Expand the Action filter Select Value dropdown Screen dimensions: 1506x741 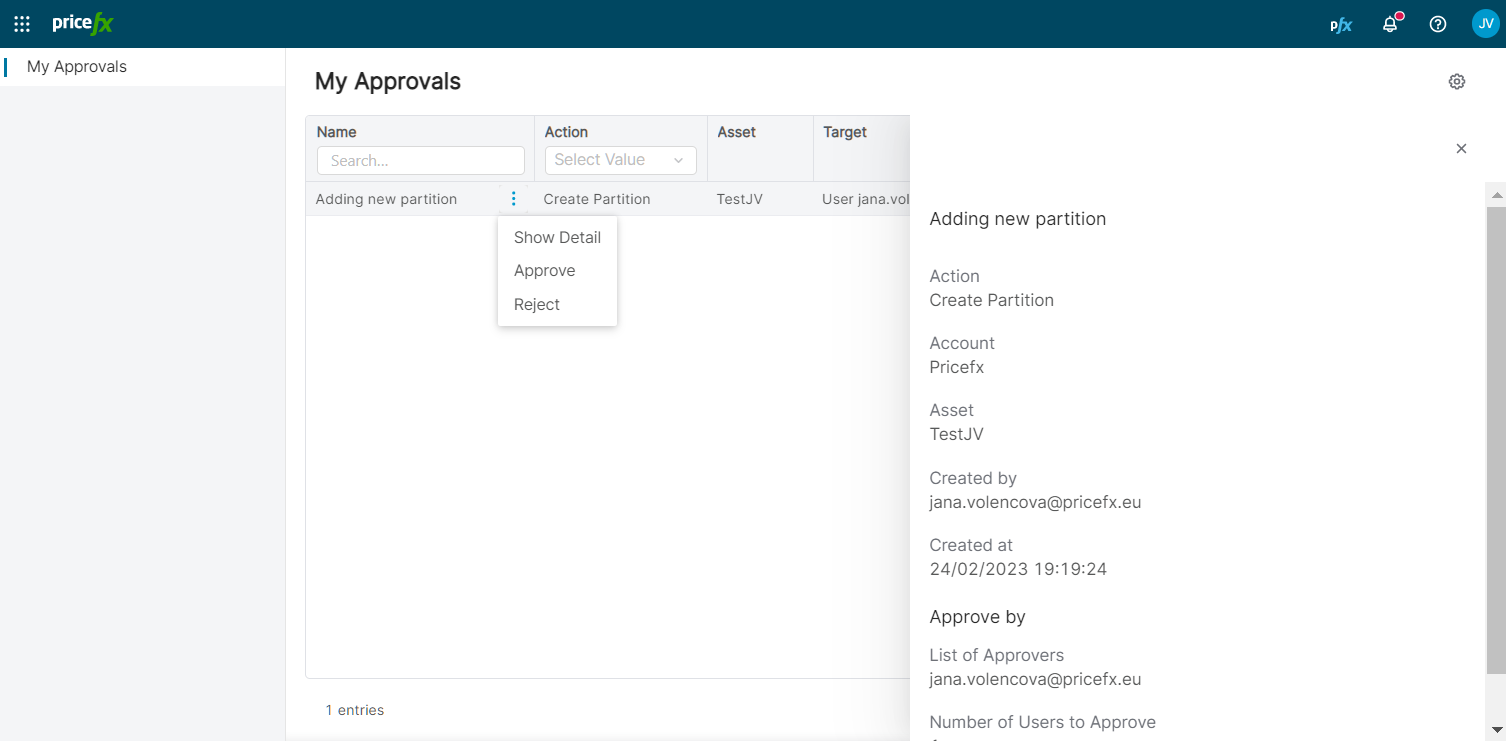[620, 160]
